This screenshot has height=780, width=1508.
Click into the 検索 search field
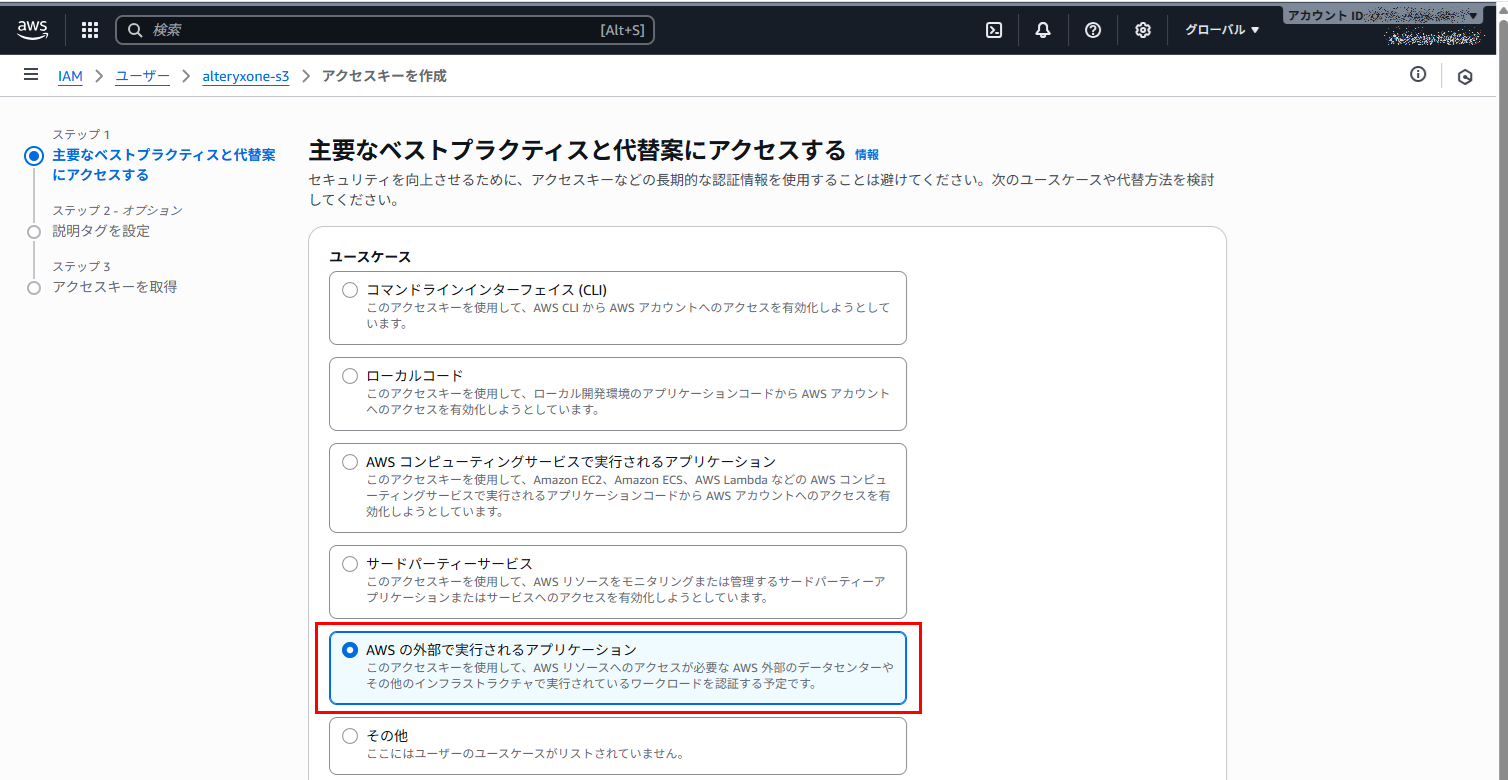click(x=370, y=30)
